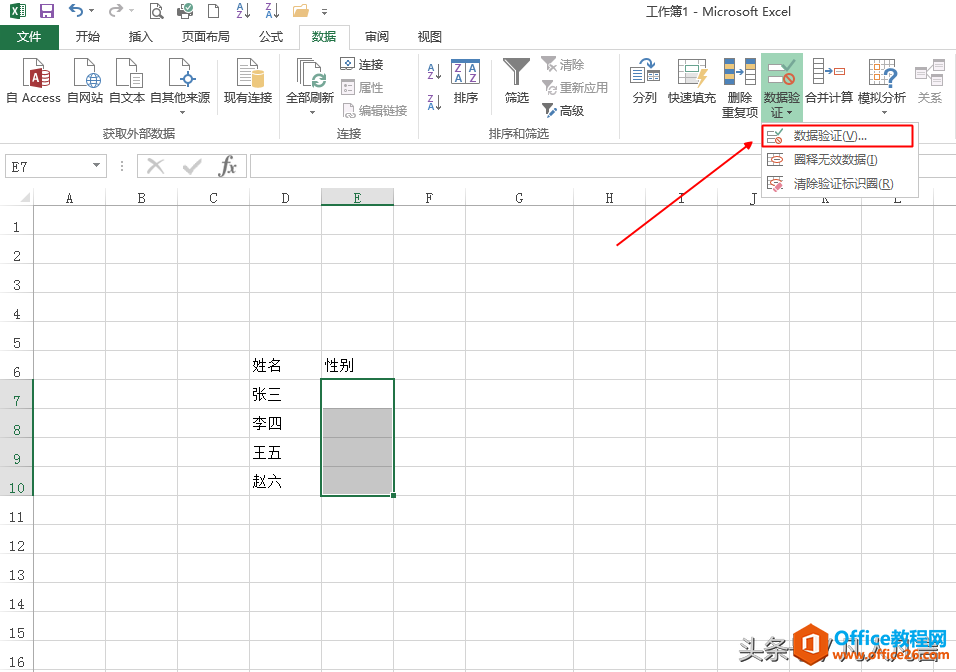Screen dimensions: 956x672
Task: Open the 审阅 ribbon tab
Action: click(376, 37)
